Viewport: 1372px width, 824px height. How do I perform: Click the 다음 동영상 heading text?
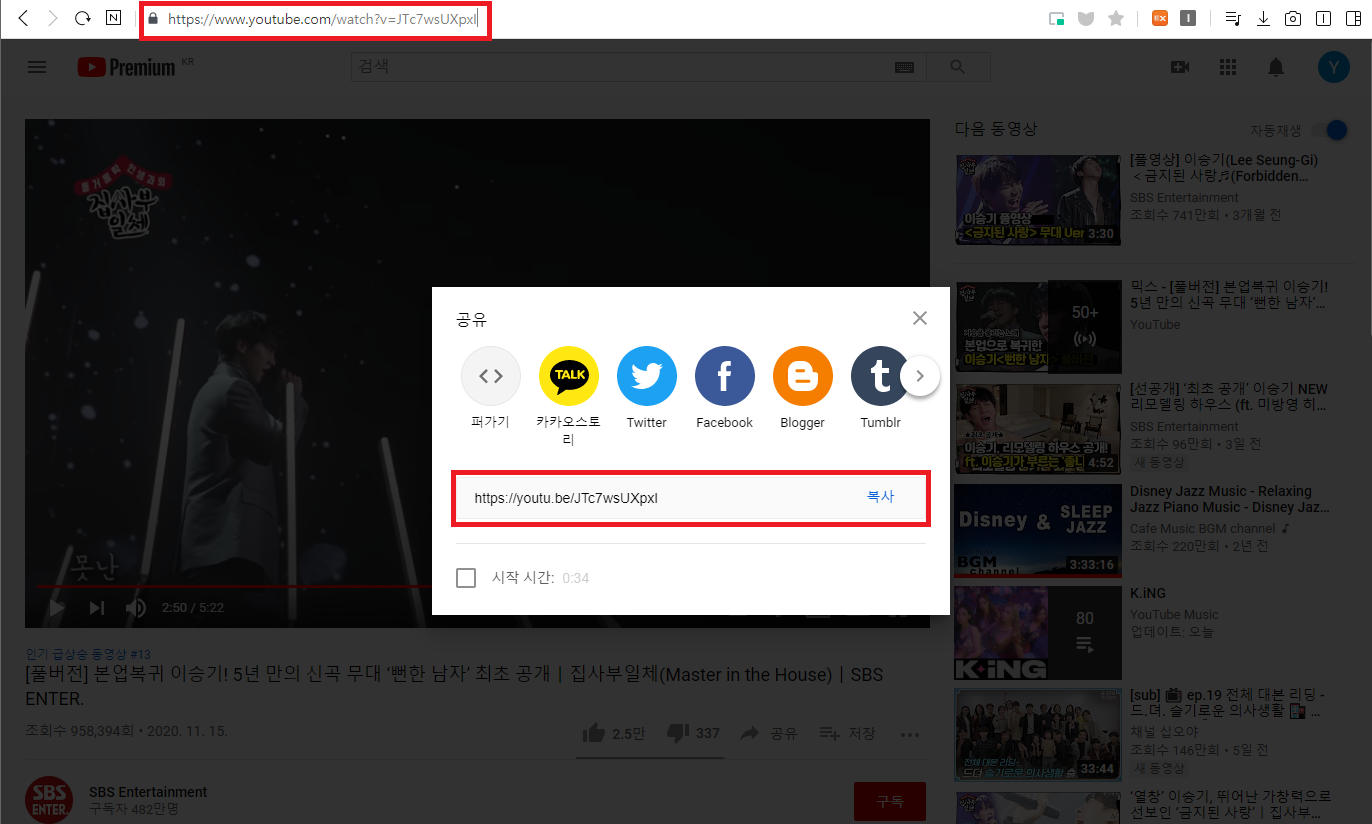996,129
